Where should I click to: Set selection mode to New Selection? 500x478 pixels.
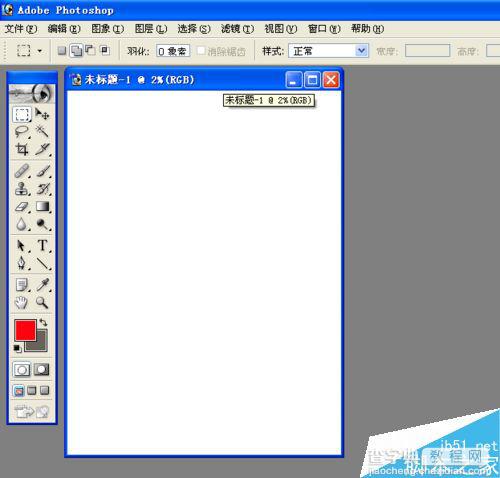(x=62, y=51)
